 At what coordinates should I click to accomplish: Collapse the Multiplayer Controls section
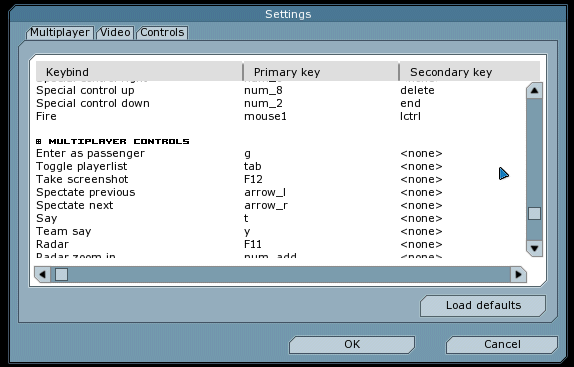click(39, 141)
